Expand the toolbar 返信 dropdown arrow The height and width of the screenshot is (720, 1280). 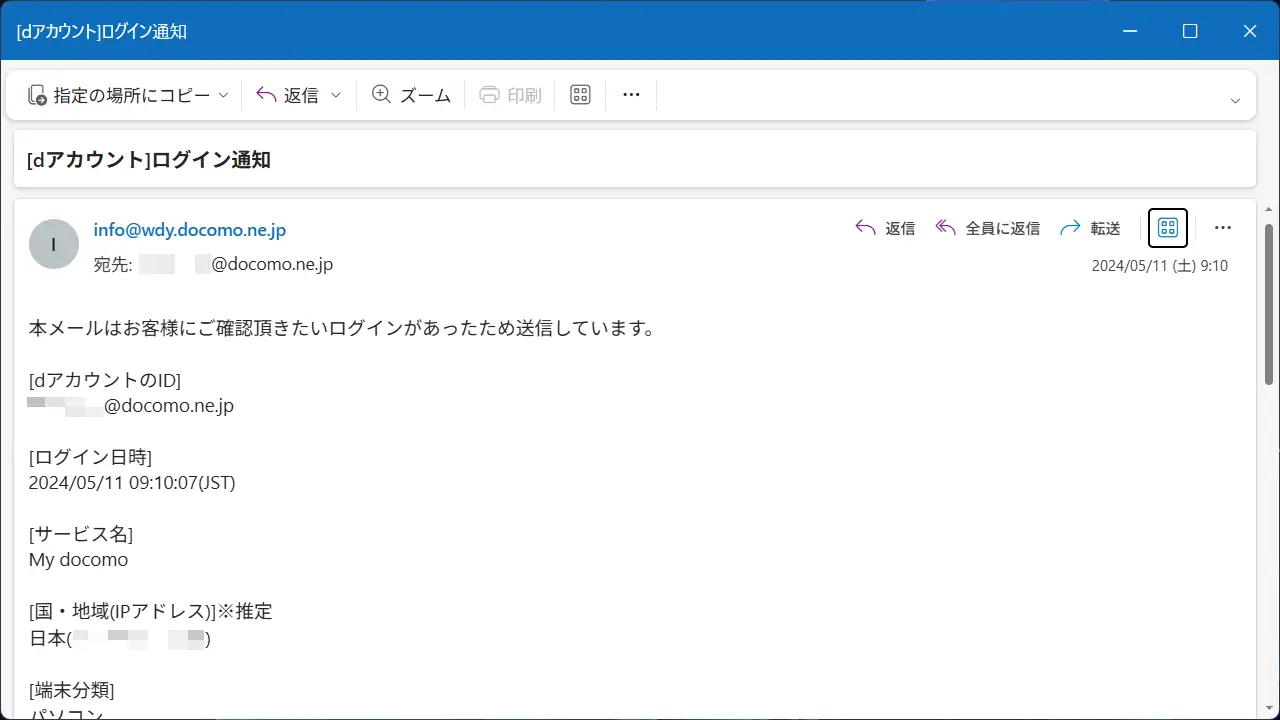click(x=336, y=95)
